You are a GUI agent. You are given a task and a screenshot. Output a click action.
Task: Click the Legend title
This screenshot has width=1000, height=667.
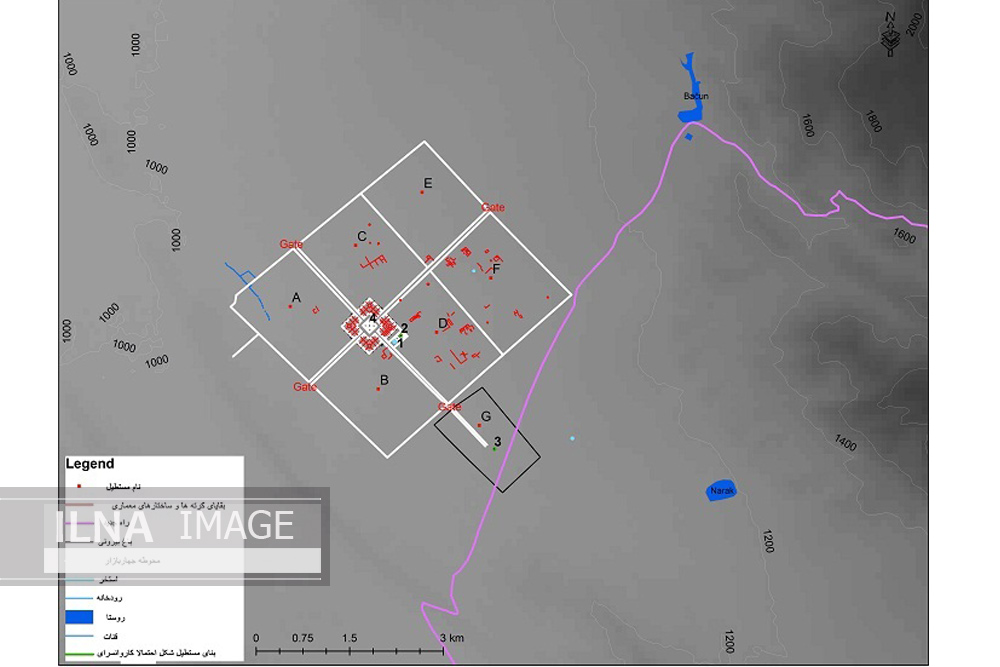coord(90,464)
